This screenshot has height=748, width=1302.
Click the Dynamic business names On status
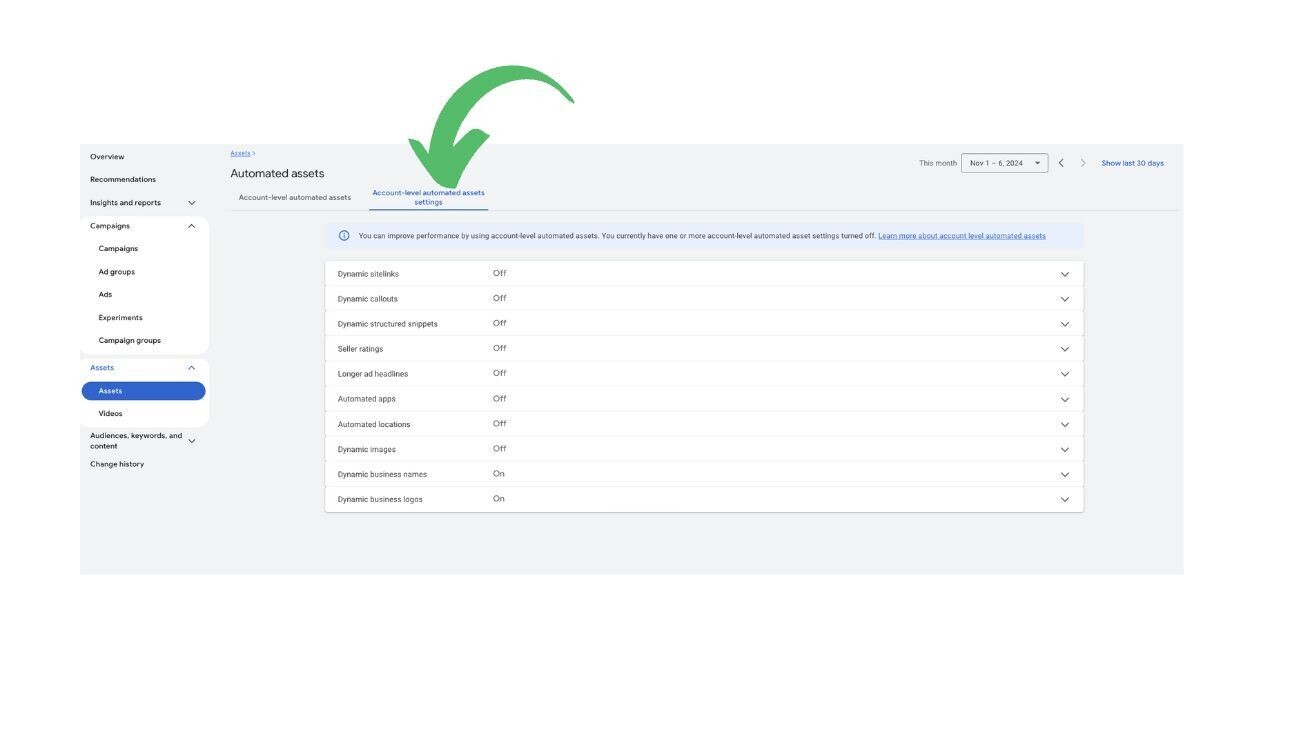coord(498,474)
